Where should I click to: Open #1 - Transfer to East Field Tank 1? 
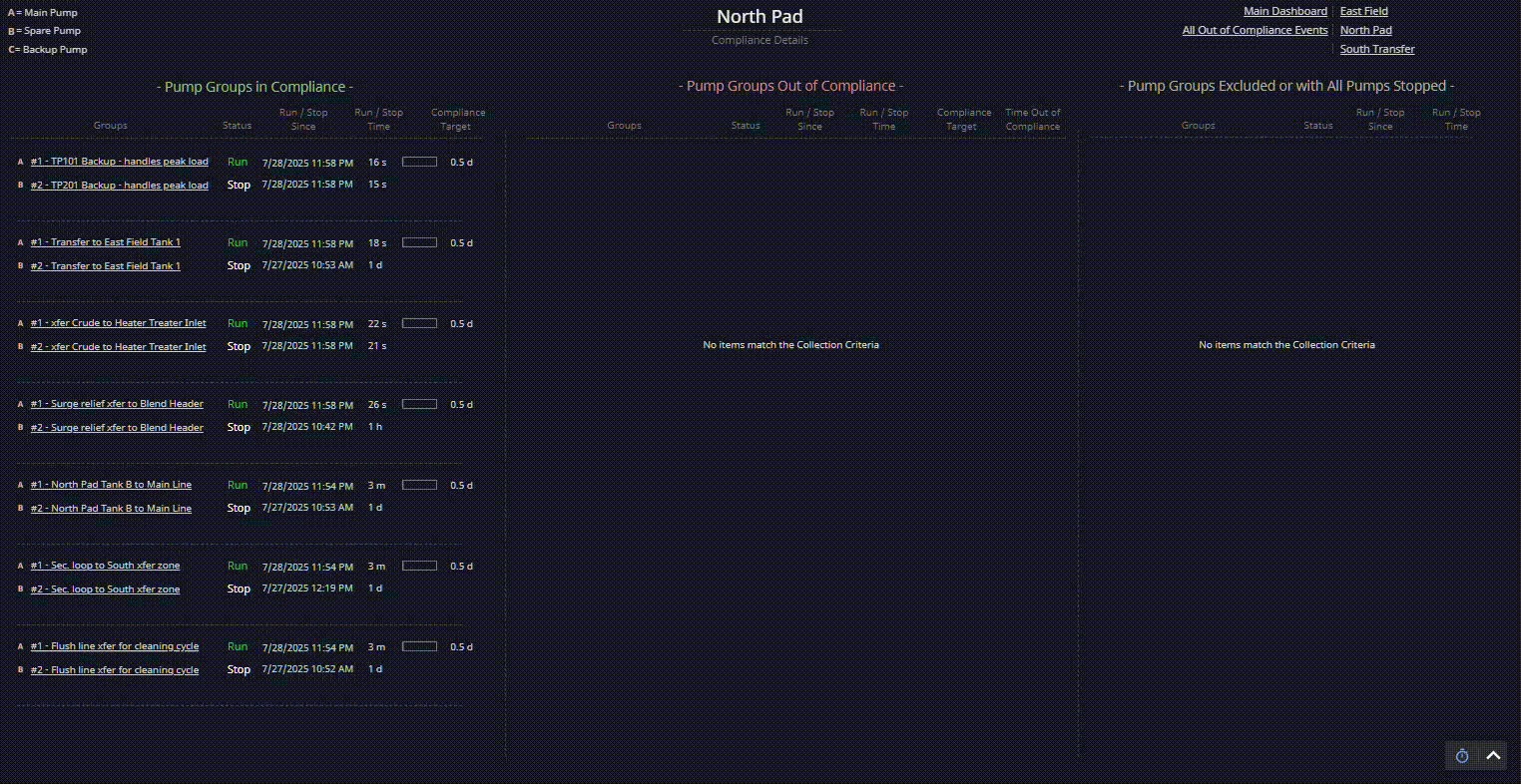105,242
